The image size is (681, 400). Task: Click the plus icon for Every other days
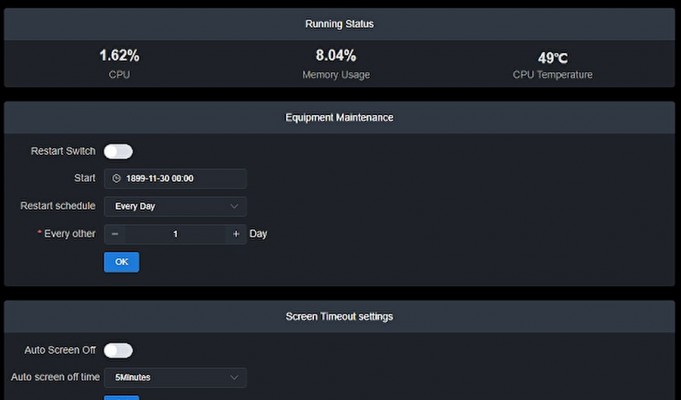pyautogui.click(x=236, y=234)
